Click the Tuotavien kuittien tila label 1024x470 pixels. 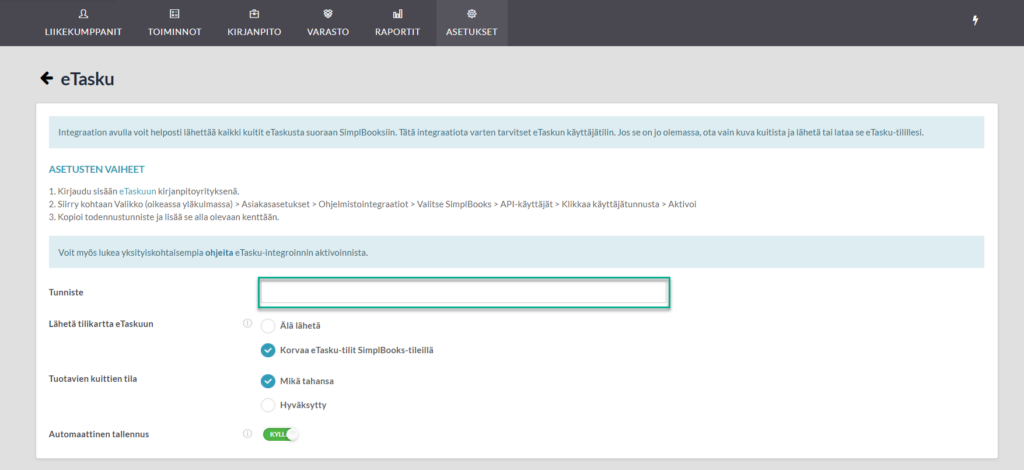93,379
